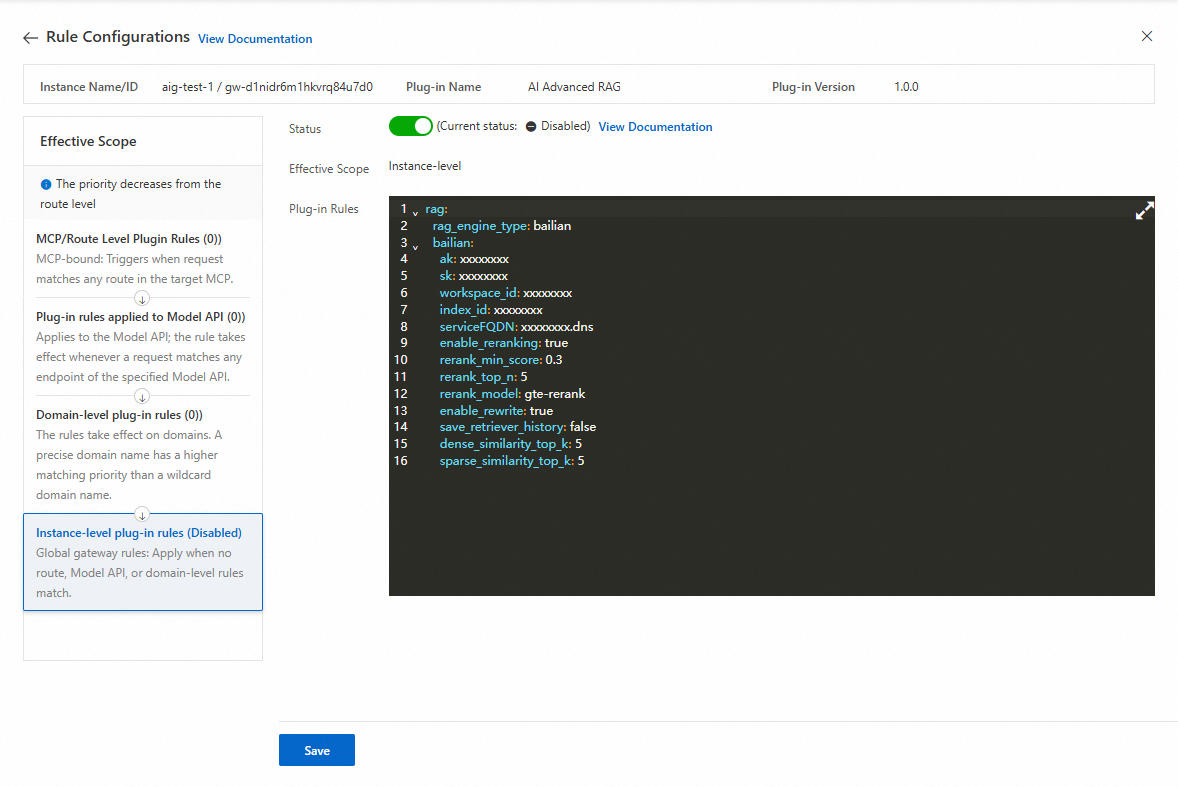The width and height of the screenshot is (1178, 787).
Task: Select Instance-level plug-in rules (Disabled)
Action: (x=143, y=562)
